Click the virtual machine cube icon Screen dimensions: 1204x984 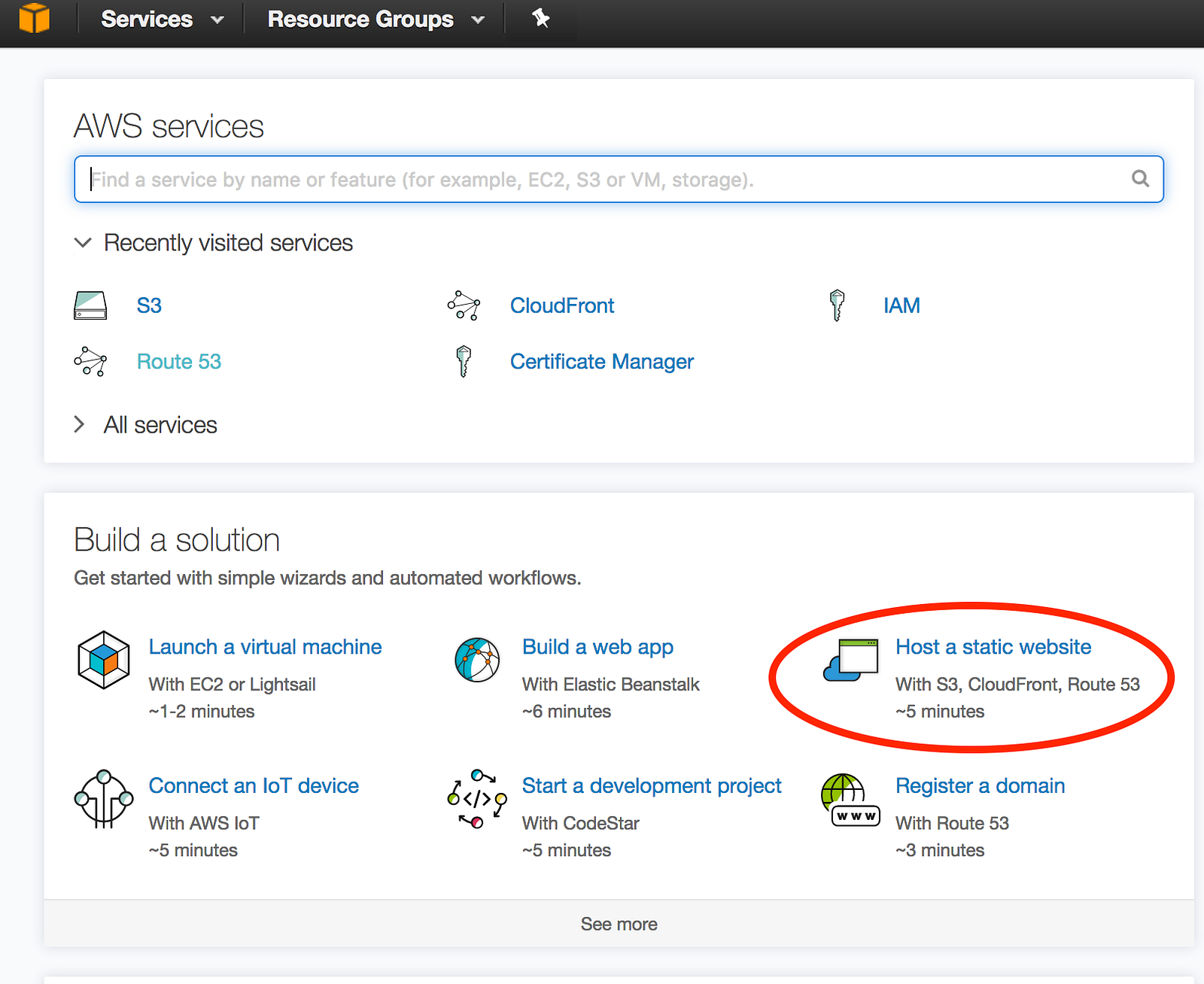point(104,660)
